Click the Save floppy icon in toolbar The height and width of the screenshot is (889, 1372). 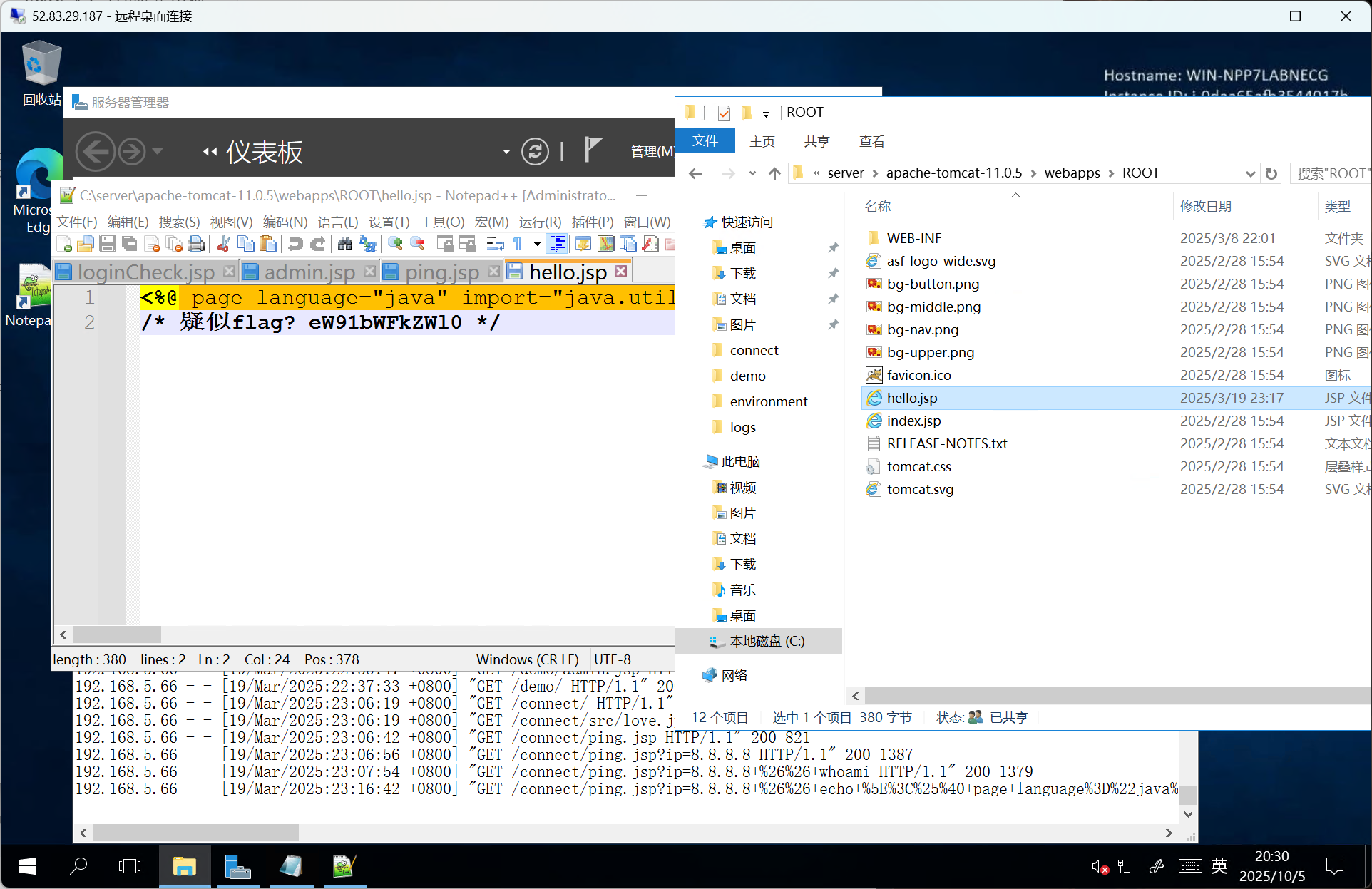click(108, 245)
